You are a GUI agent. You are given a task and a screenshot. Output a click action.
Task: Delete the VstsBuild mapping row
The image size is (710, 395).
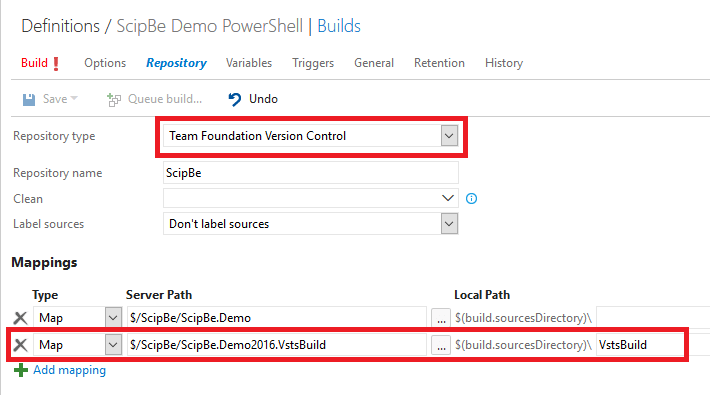[20, 345]
